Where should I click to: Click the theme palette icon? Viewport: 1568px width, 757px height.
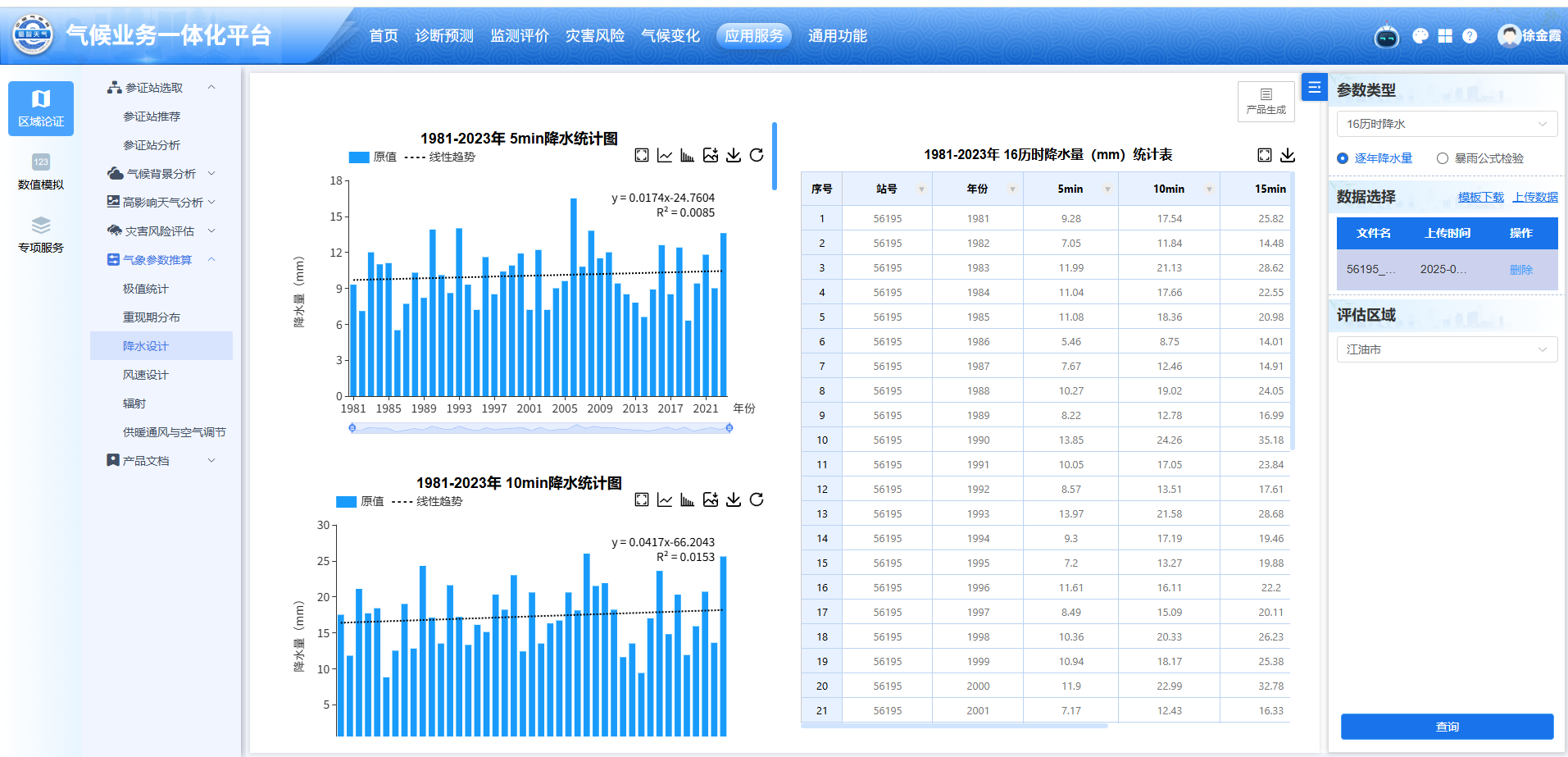pos(1420,36)
